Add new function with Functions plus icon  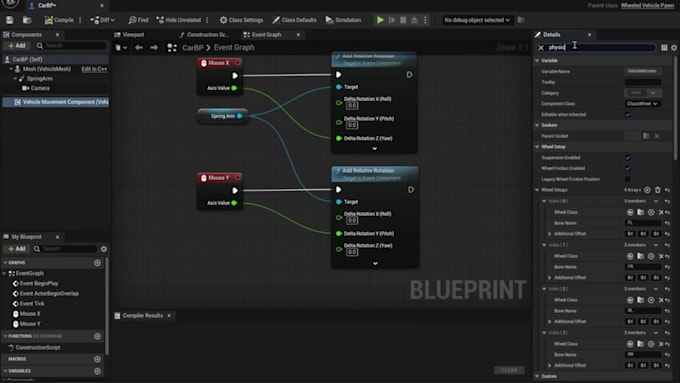[x=97, y=336]
